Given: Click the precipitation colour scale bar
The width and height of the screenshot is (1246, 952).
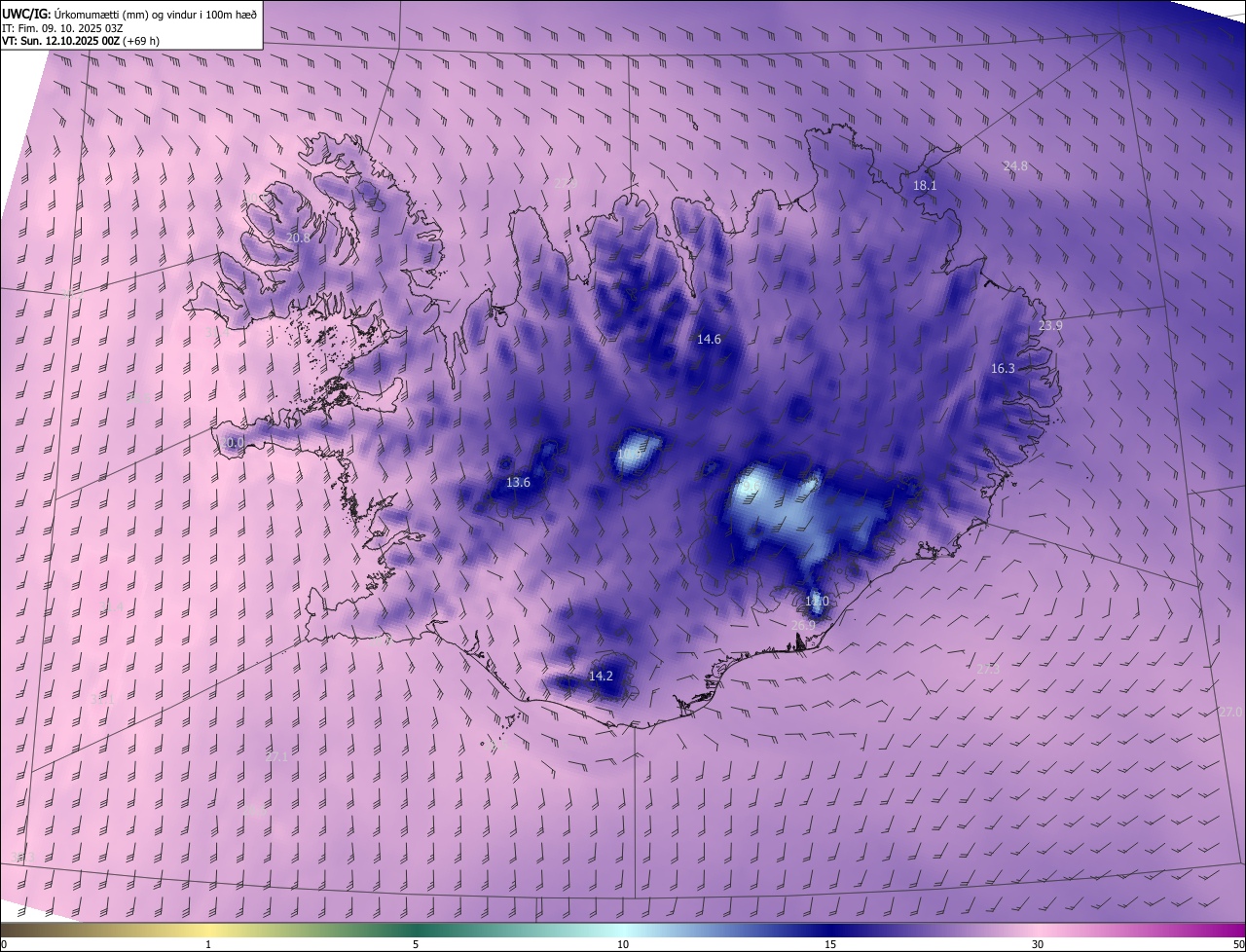Looking at the screenshot, I should pyautogui.click(x=623, y=931).
